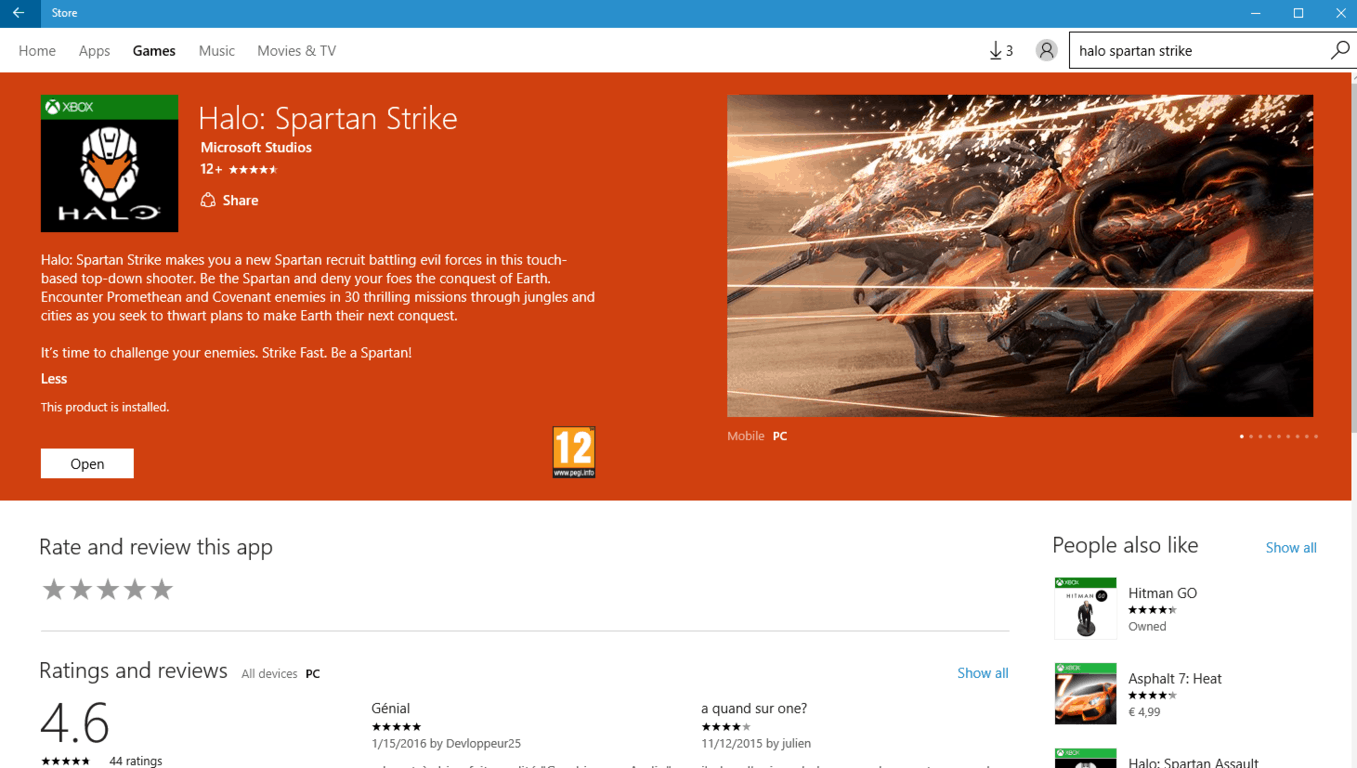Switch to the Apps tab
The height and width of the screenshot is (768, 1357).
tap(94, 50)
